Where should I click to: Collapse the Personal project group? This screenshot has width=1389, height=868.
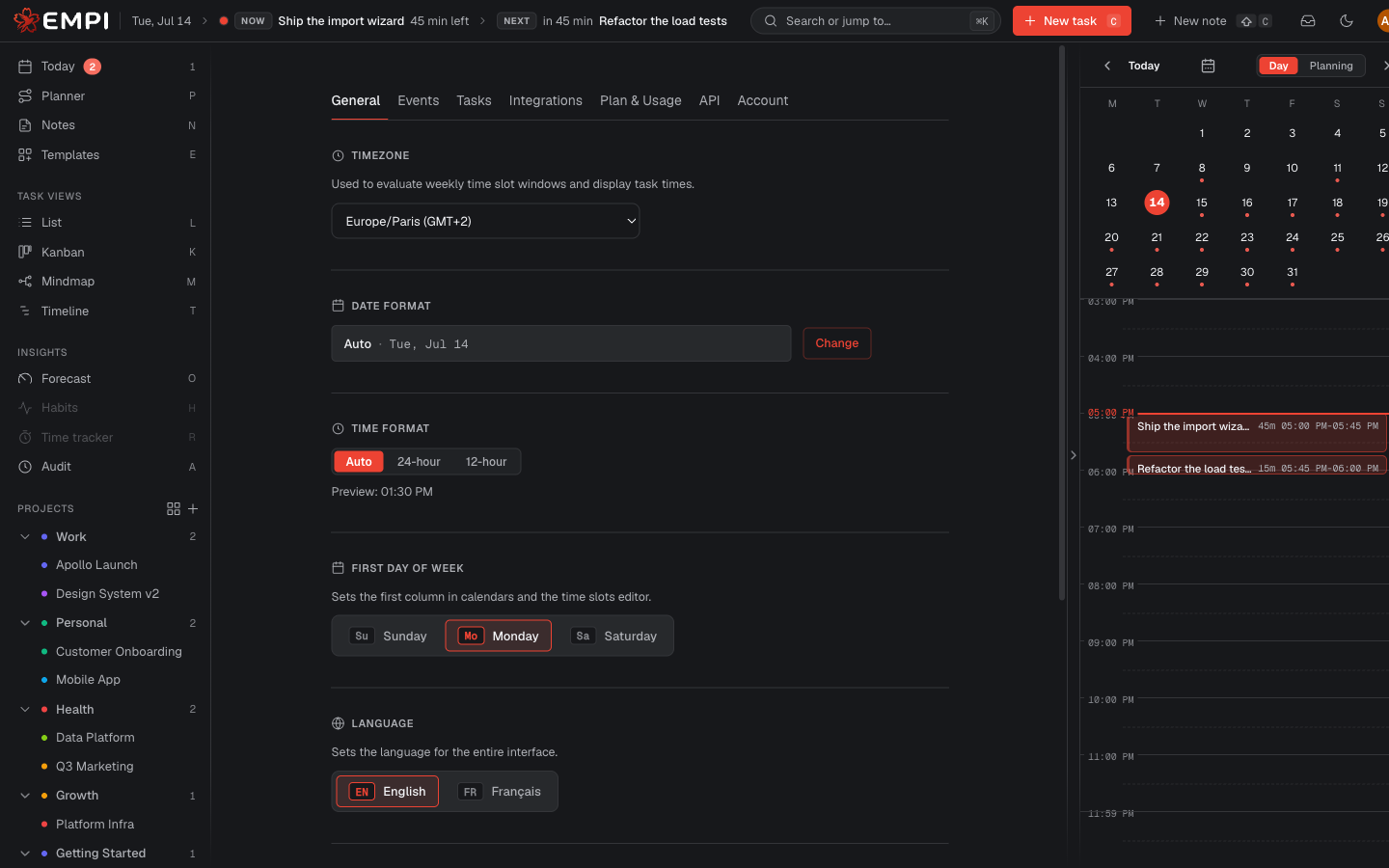click(x=25, y=623)
